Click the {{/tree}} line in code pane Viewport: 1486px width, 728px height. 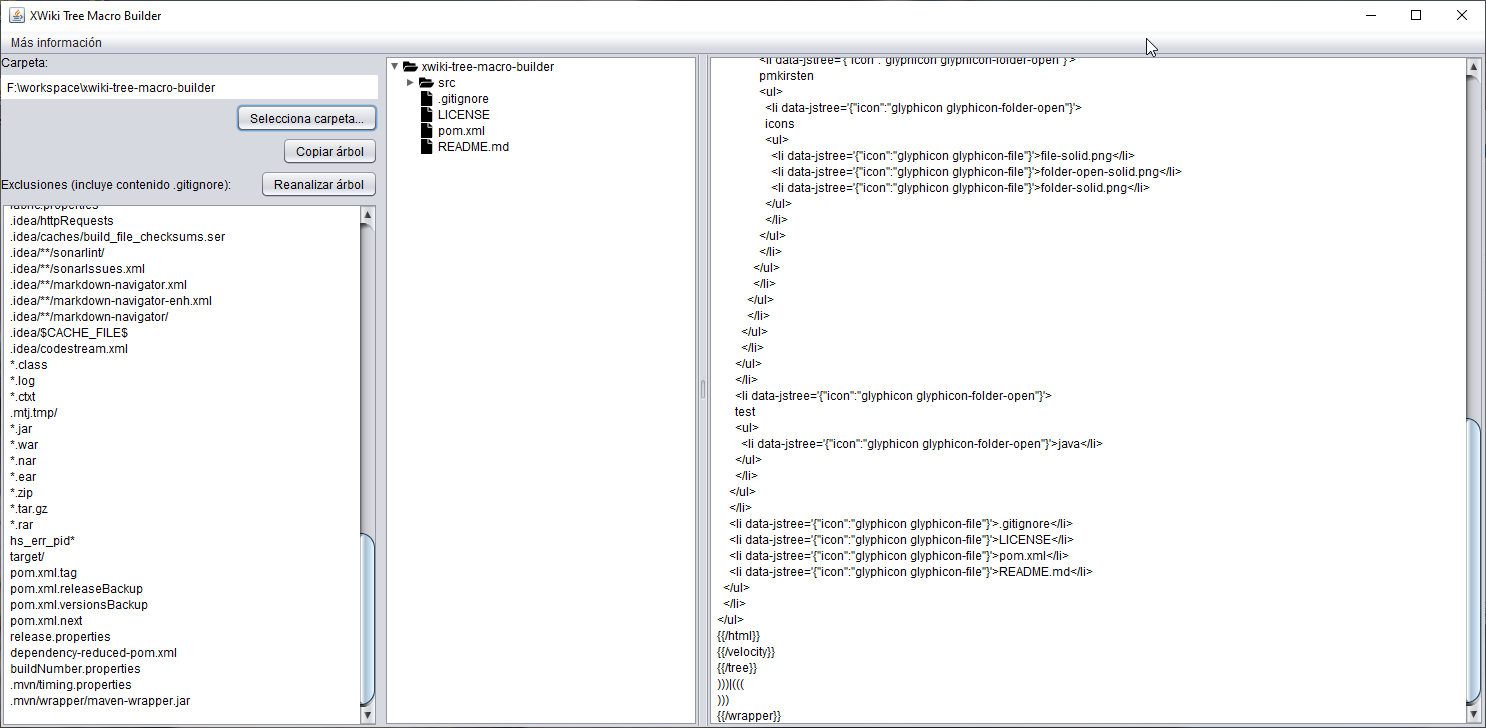pyautogui.click(x=737, y=668)
